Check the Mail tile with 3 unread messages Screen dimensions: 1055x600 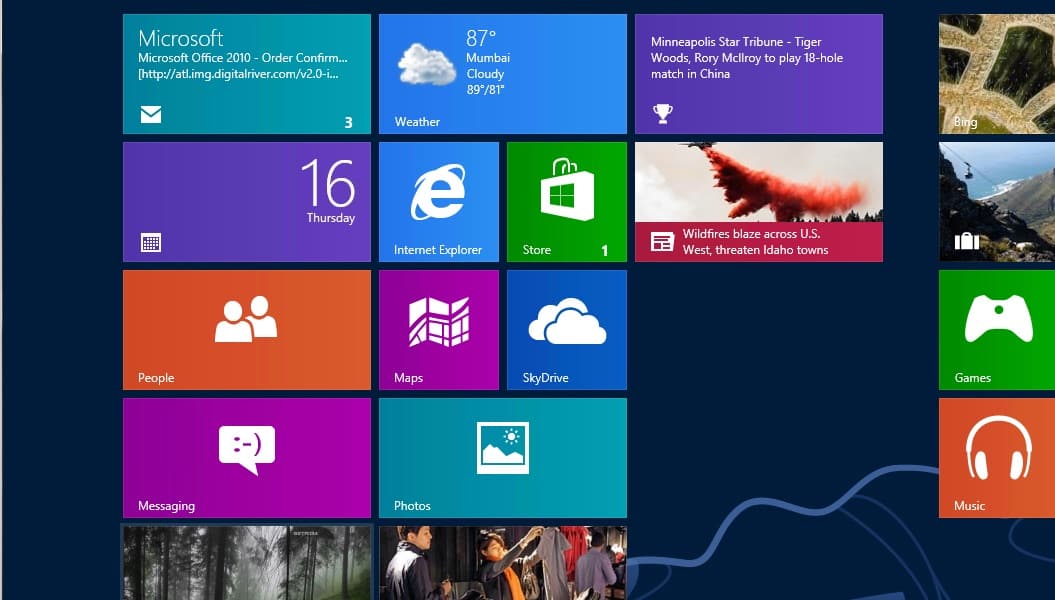click(x=247, y=74)
